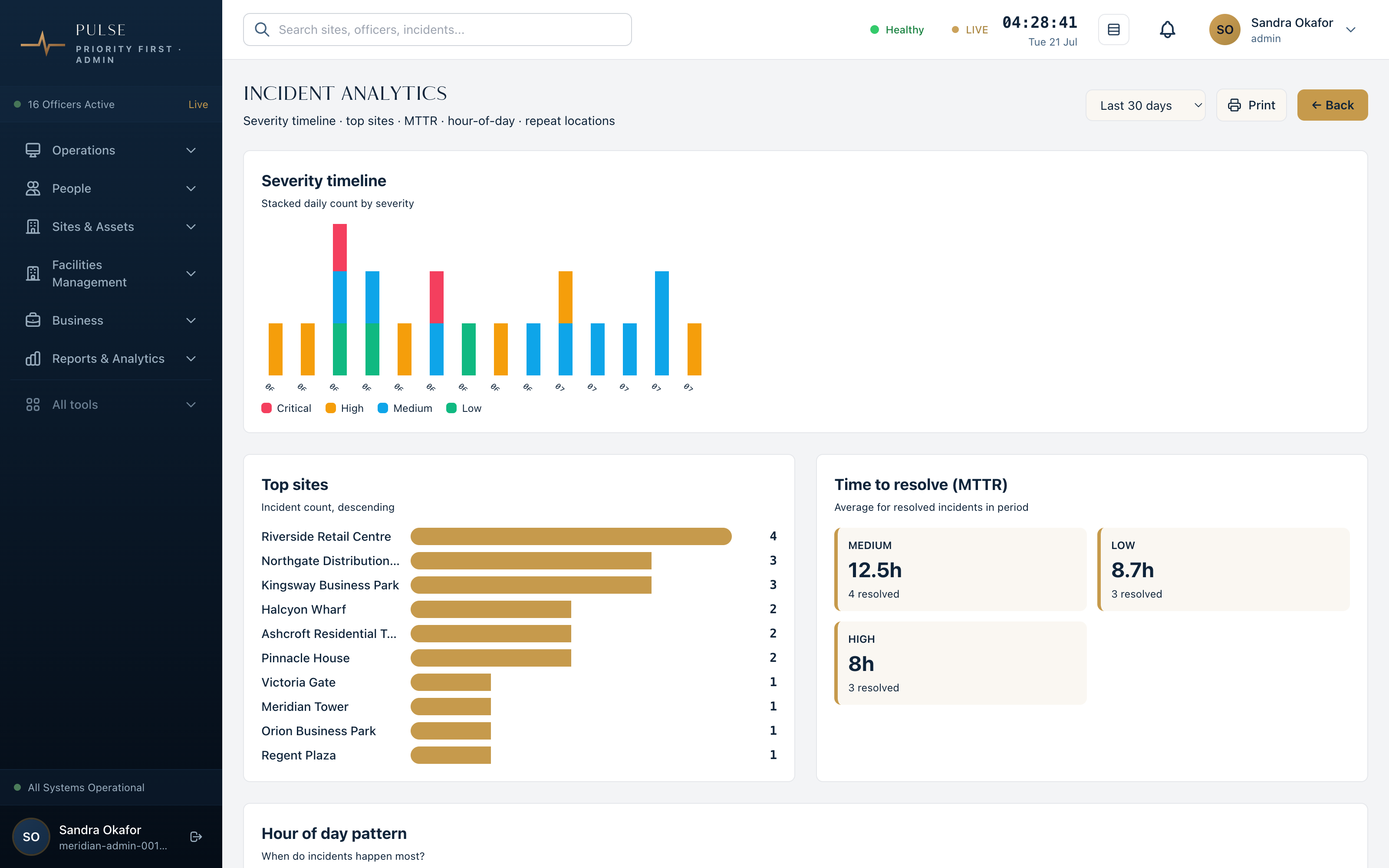Screen dimensions: 1389x868
Task: Click the Live label beside officers count
Action: pos(198,105)
